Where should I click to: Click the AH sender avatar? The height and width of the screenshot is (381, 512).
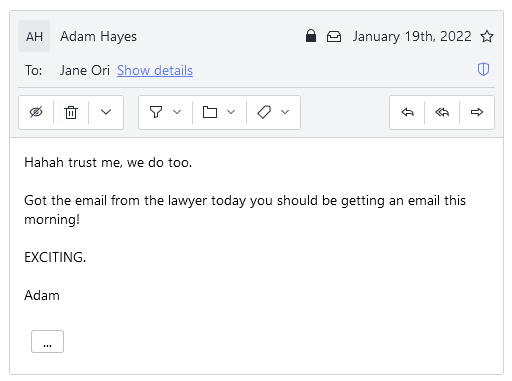34,36
